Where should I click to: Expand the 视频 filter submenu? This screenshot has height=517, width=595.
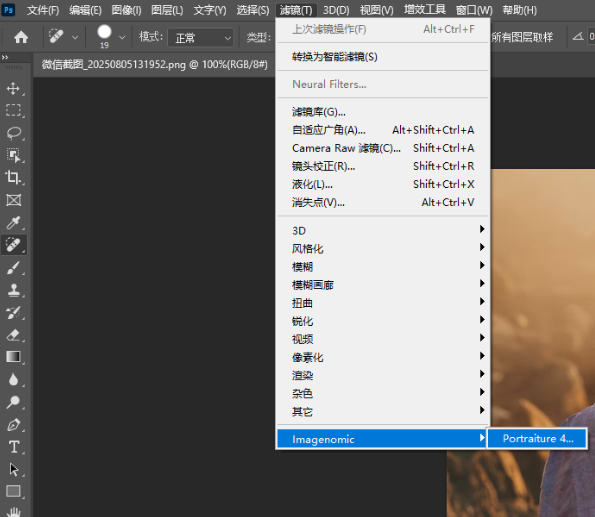point(383,339)
